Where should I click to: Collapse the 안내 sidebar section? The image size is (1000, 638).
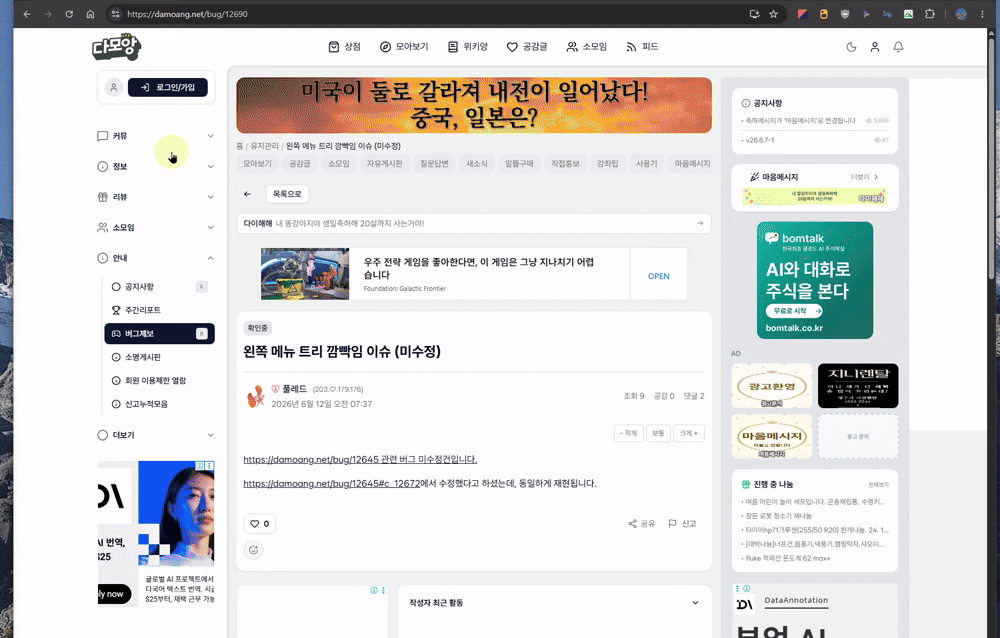156,258
